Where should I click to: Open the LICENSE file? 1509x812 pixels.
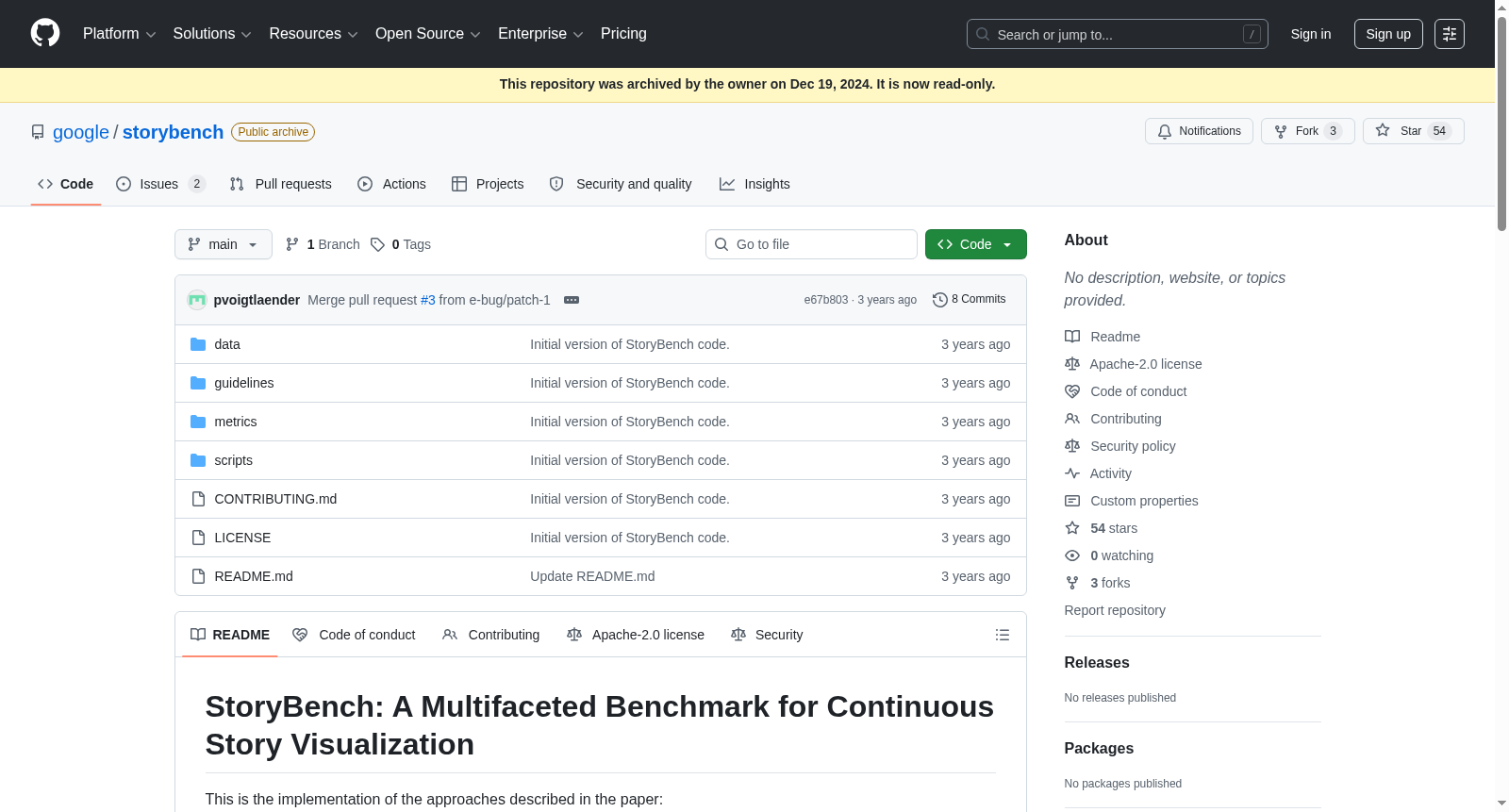242,538
